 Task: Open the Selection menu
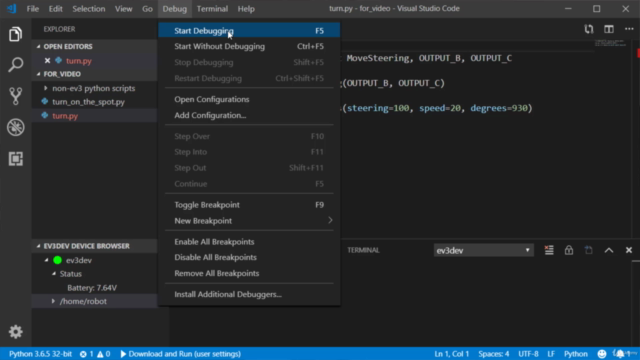point(89,9)
